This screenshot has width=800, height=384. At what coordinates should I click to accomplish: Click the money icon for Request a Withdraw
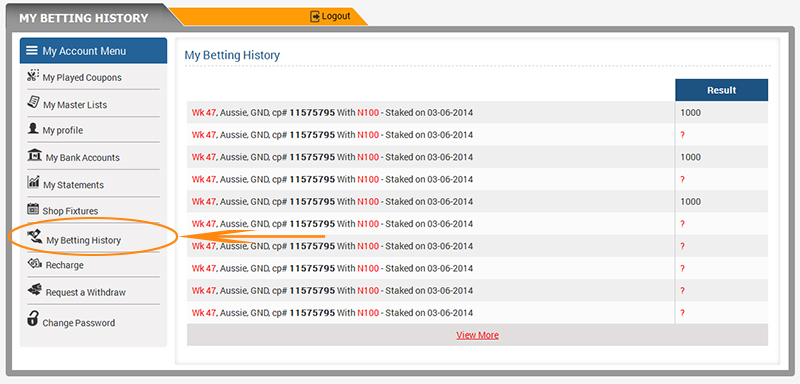tap(34, 291)
